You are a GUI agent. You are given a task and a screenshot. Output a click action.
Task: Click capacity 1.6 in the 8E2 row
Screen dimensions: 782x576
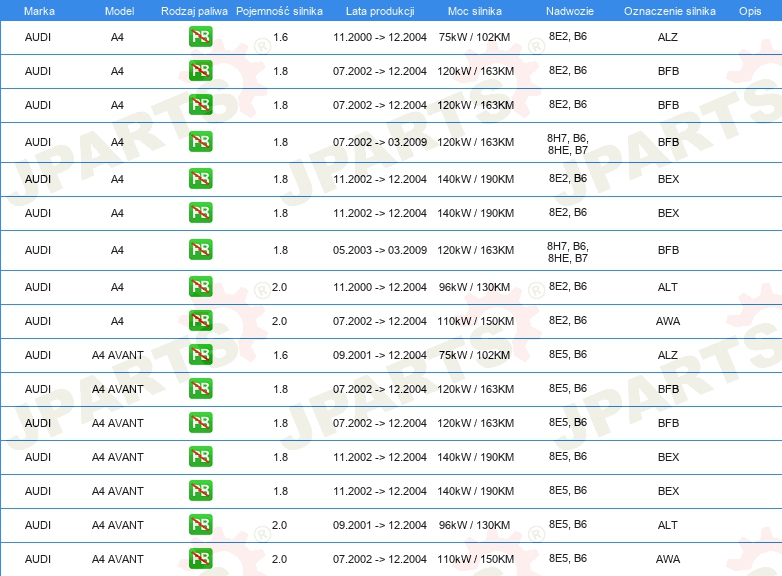[x=280, y=37]
